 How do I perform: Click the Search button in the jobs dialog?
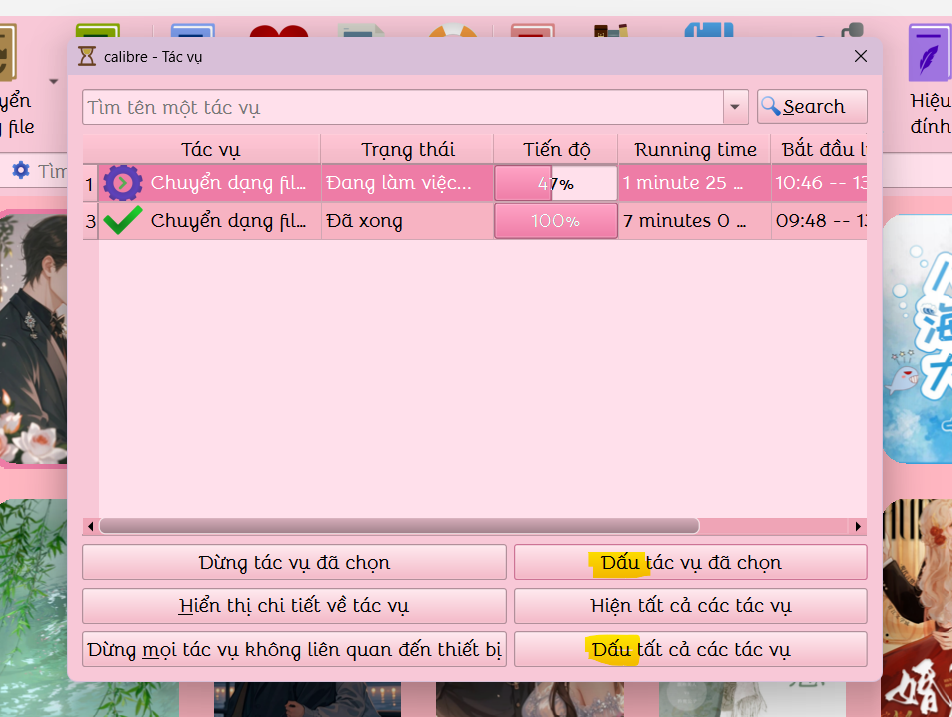tap(812, 107)
